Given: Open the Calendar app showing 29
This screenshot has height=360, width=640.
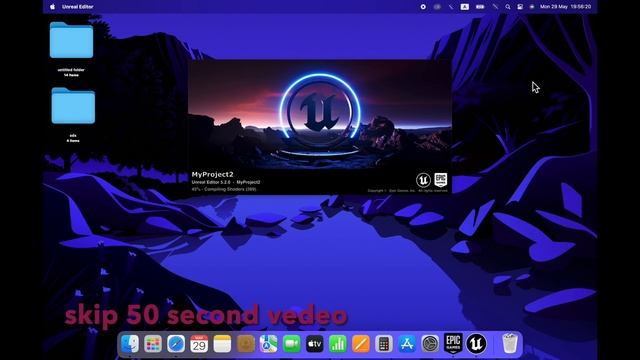Looking at the screenshot, I should click(199, 344).
